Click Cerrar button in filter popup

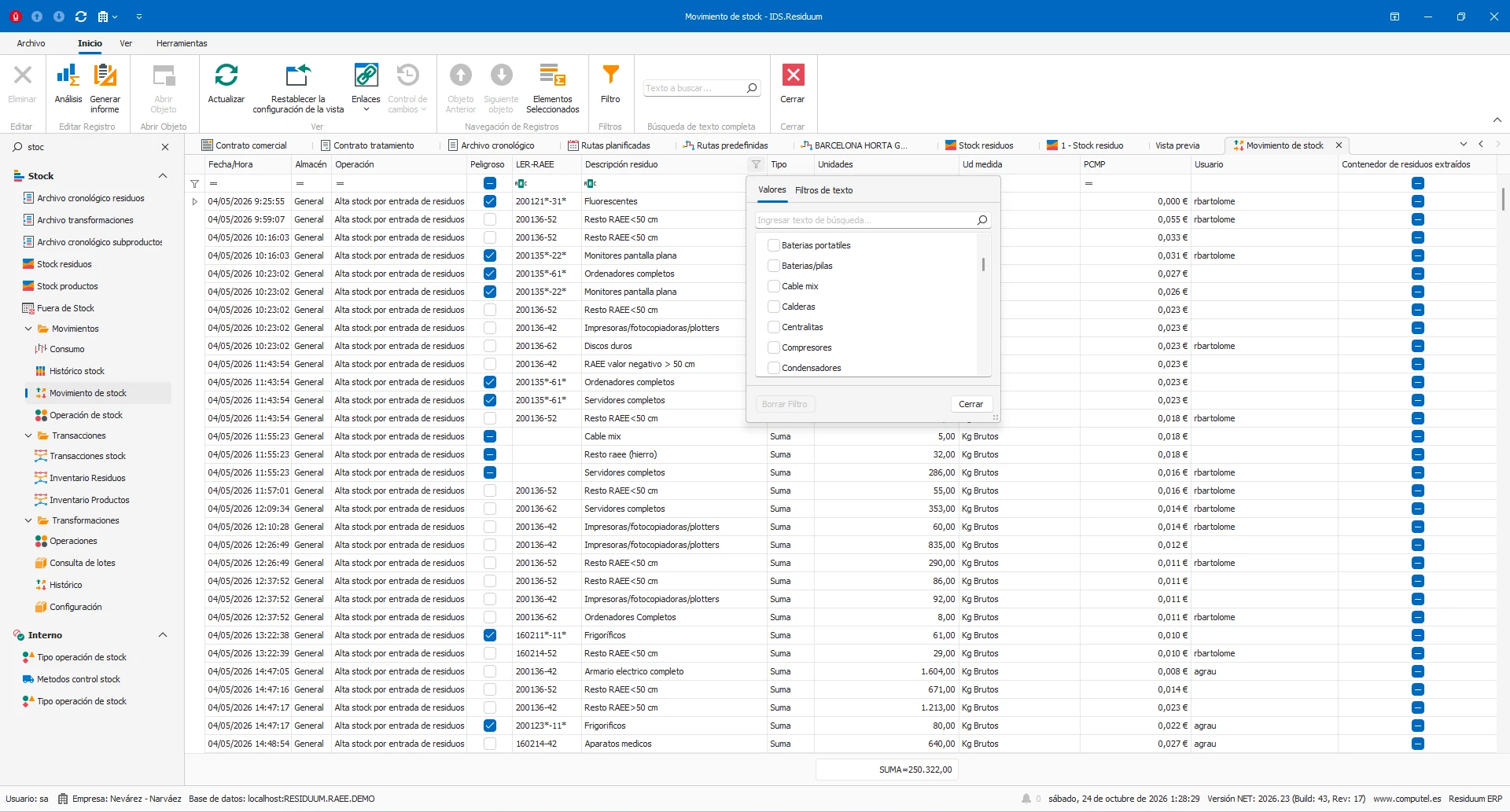[x=971, y=404]
